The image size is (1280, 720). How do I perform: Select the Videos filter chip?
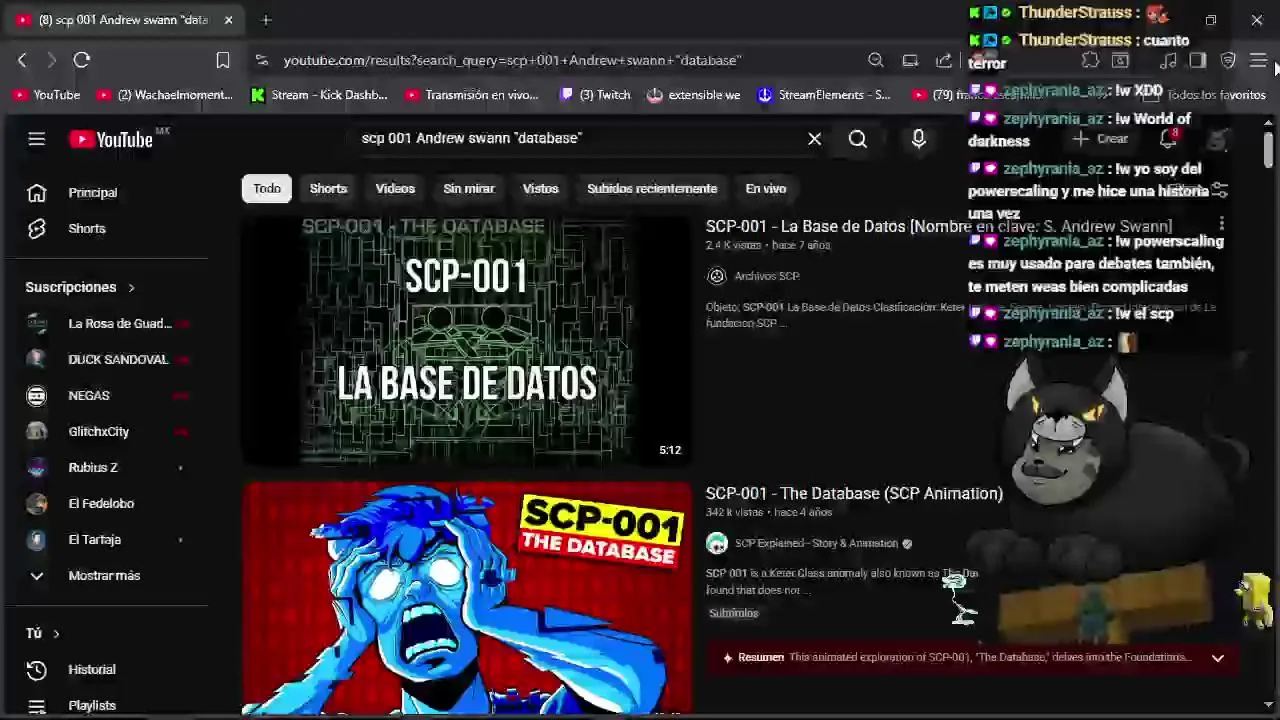point(395,188)
